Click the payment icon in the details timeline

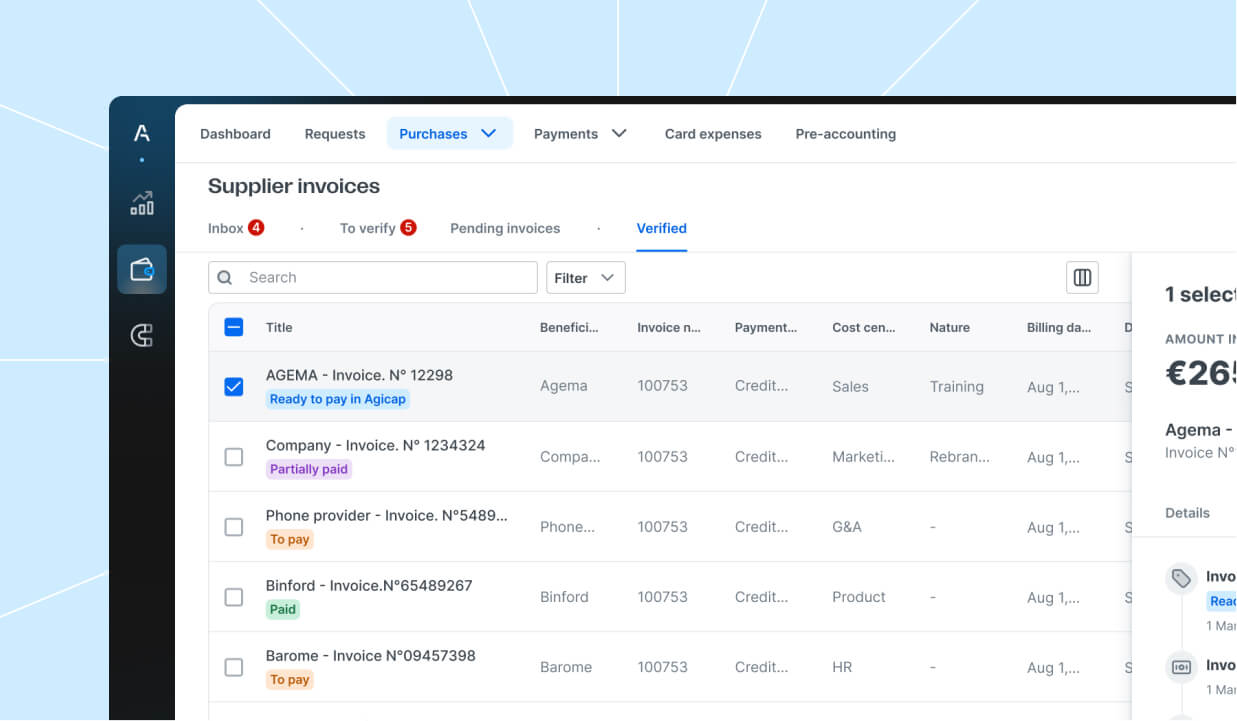point(1181,667)
